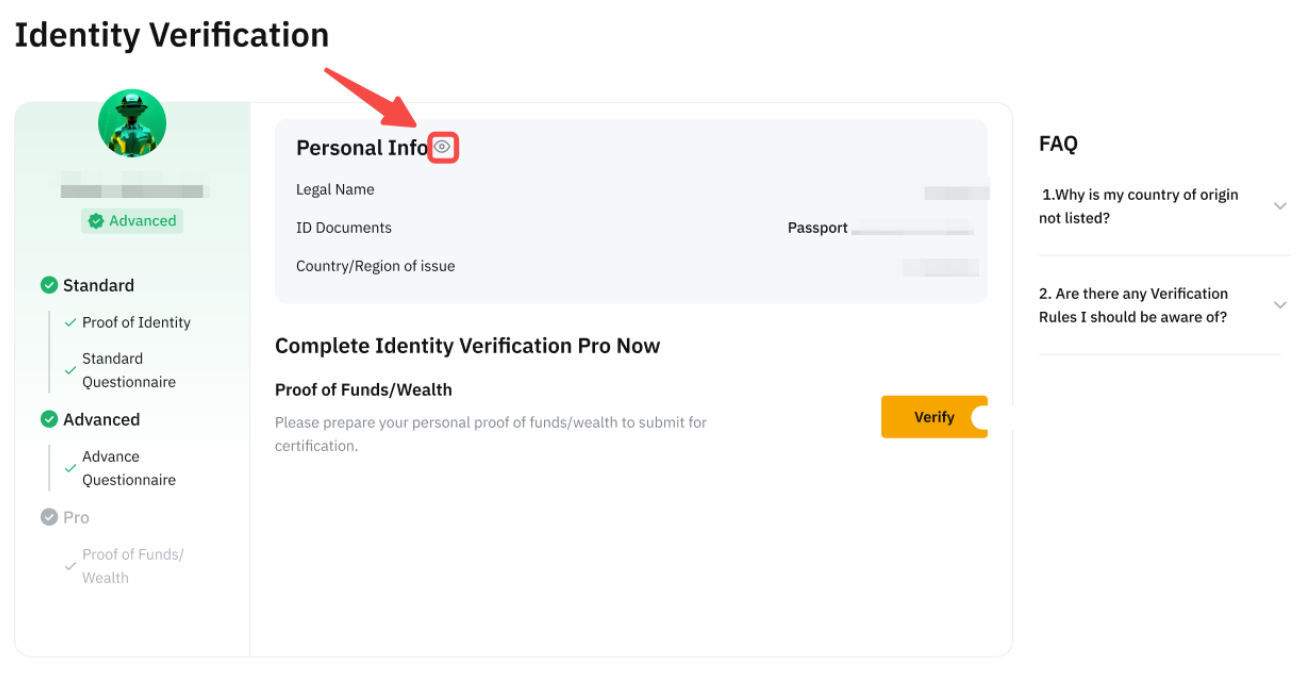Click the Advanced level green checkmark
The width and height of the screenshot is (1301, 676).
pyautogui.click(x=48, y=419)
